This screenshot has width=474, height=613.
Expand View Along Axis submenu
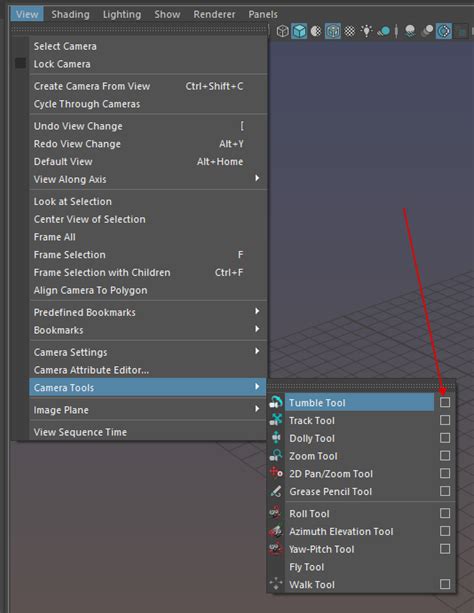148,179
